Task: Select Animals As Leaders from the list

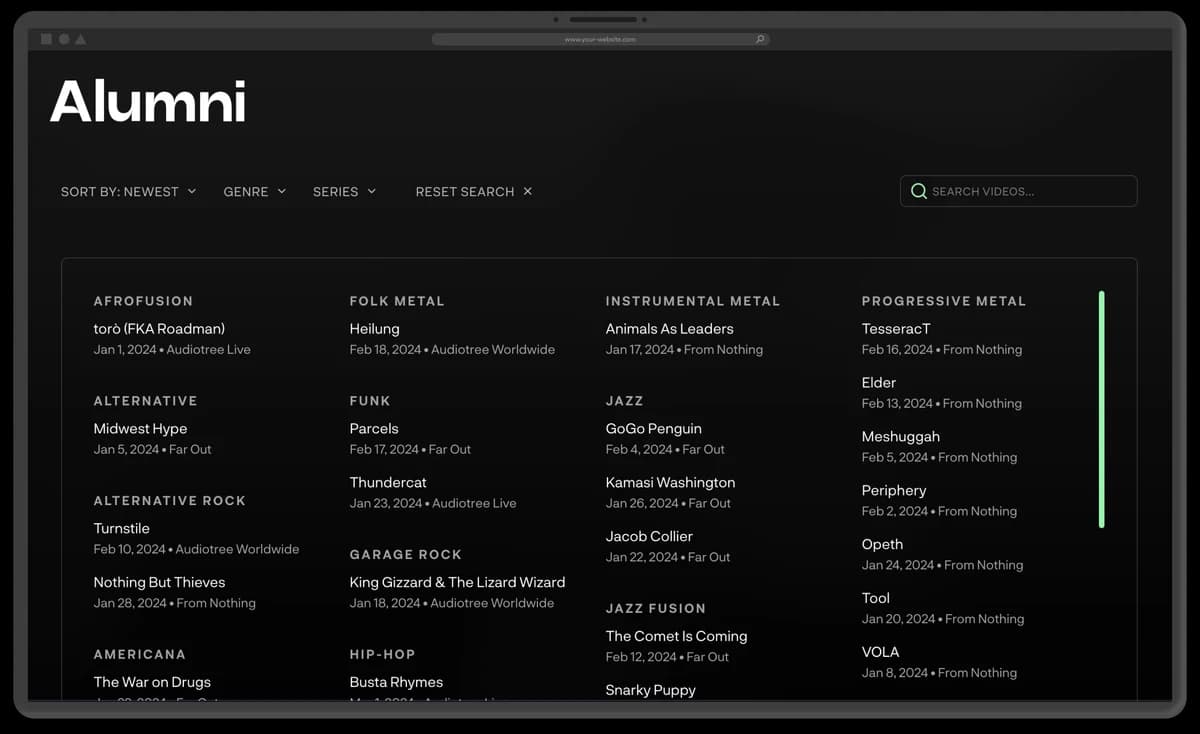Action: [669, 329]
